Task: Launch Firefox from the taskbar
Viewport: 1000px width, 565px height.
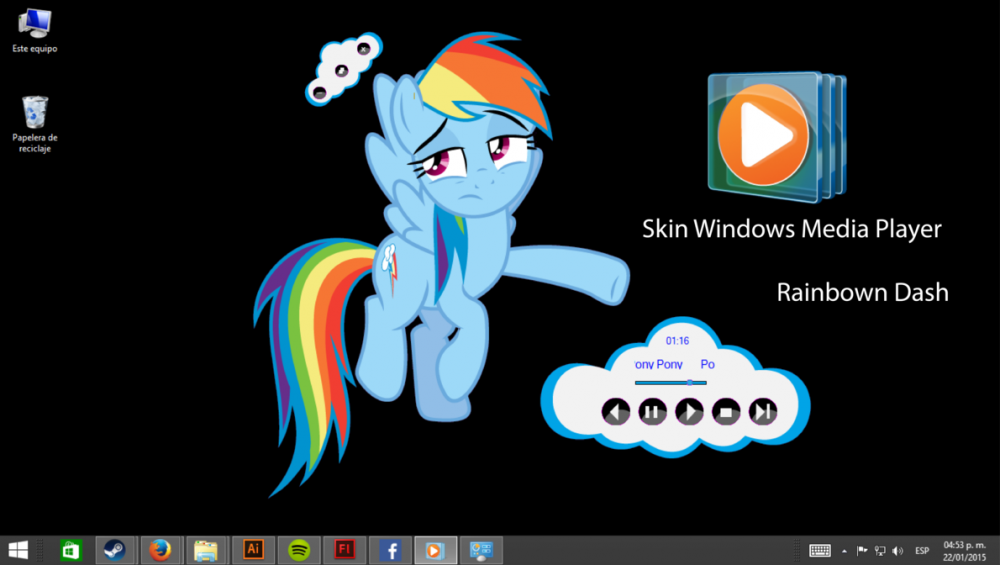Action: pos(160,550)
